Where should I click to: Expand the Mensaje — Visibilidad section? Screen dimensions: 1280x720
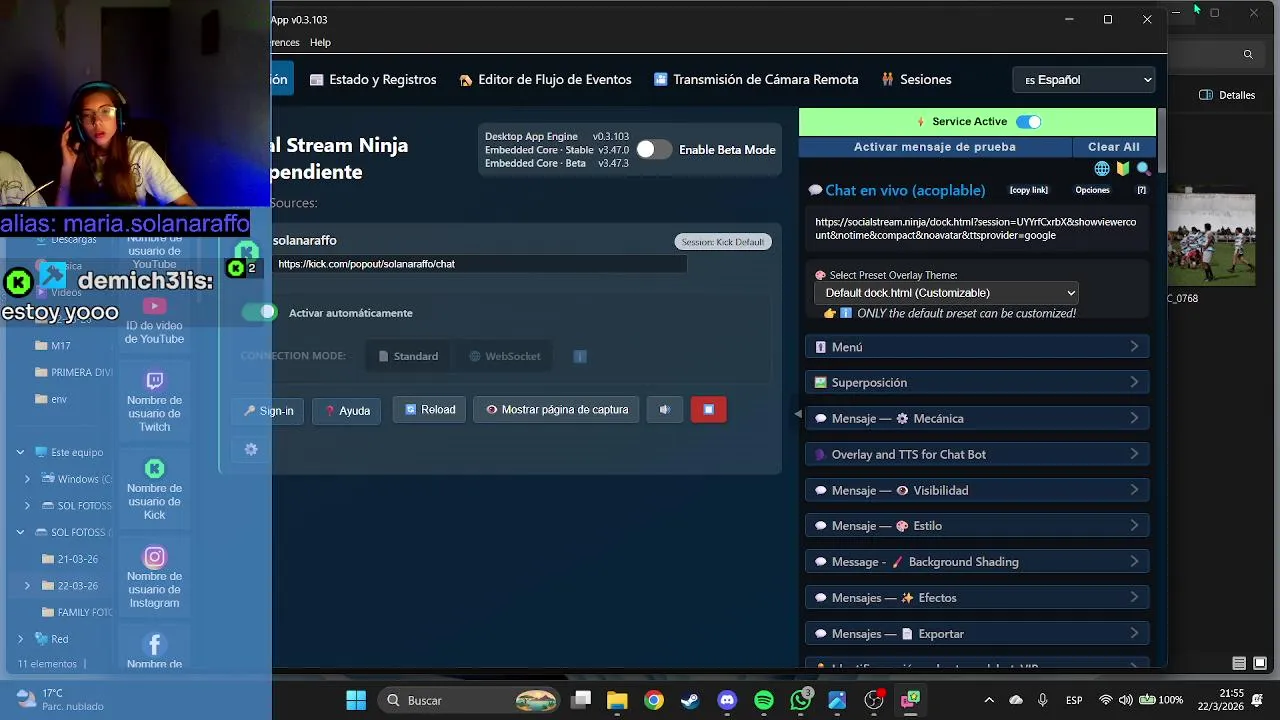pos(977,491)
